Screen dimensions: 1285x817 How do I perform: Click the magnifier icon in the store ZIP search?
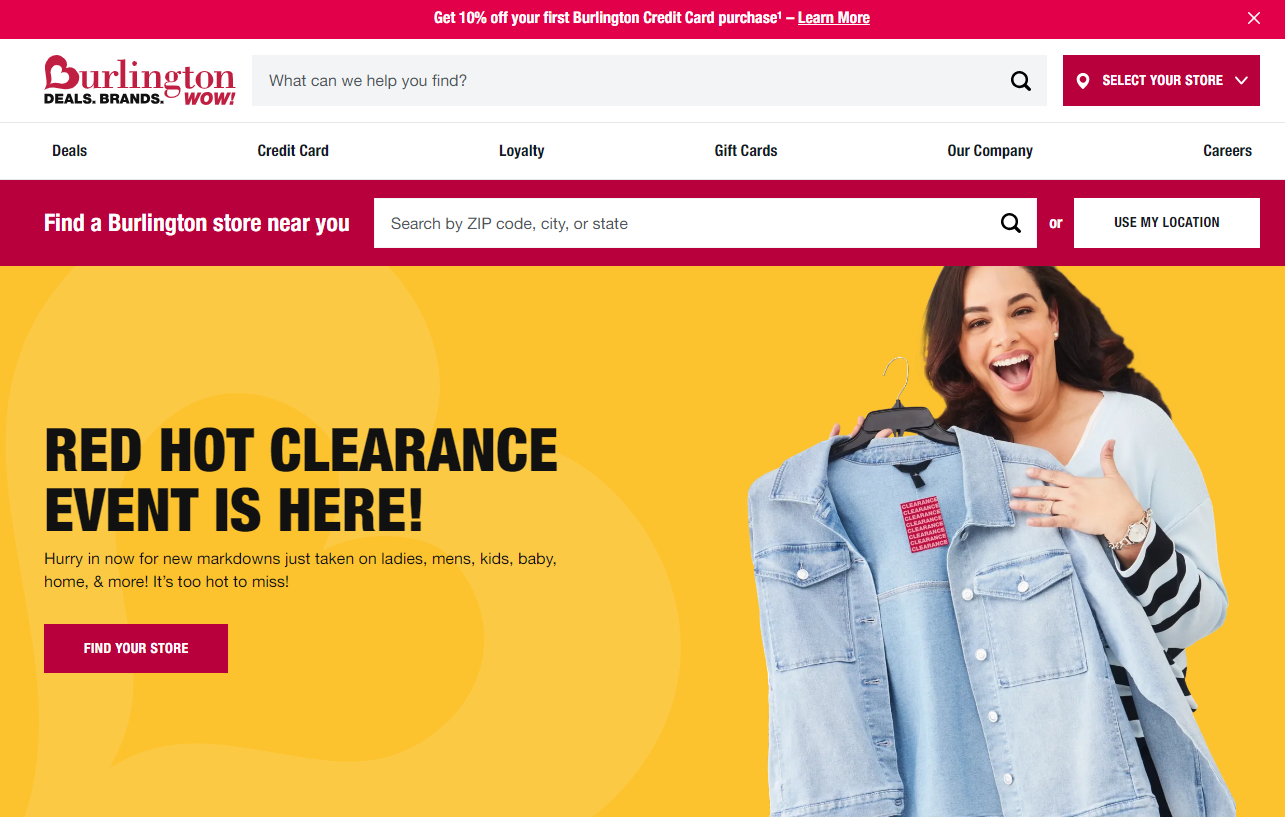(x=1011, y=223)
